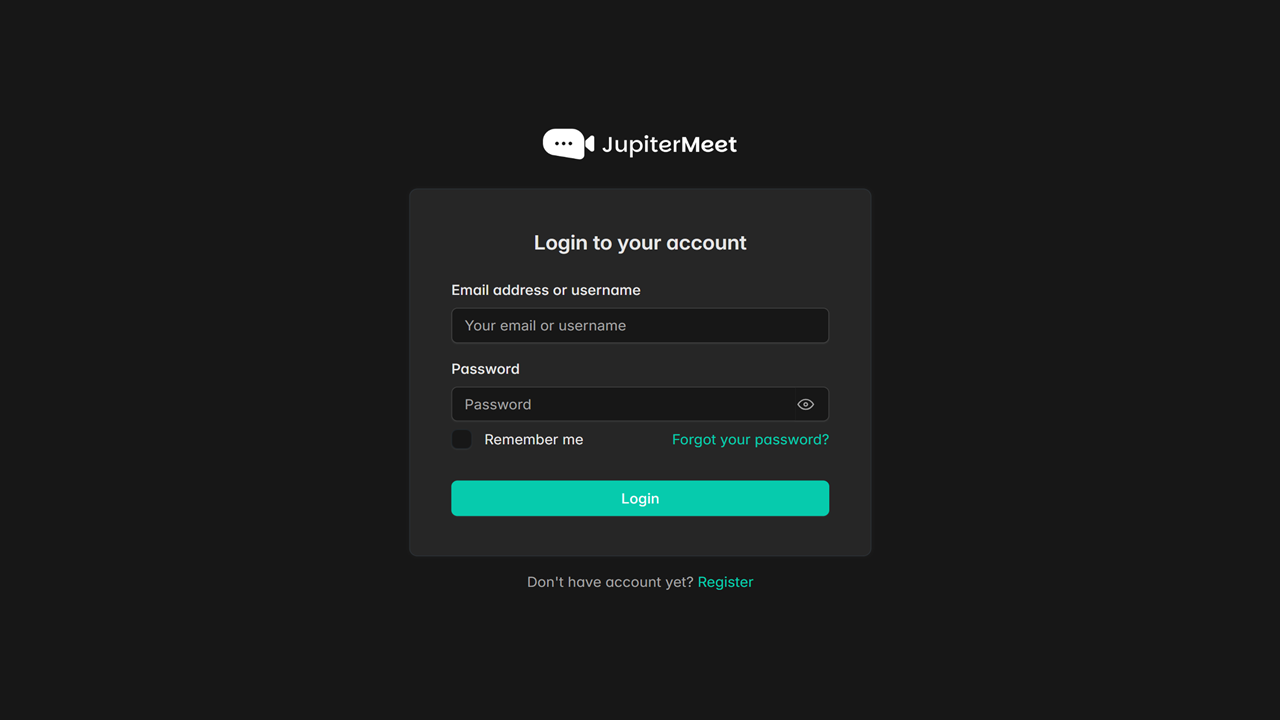The image size is (1280, 720).
Task: Click the 'Login to your account' heading
Action: pyautogui.click(x=640, y=243)
